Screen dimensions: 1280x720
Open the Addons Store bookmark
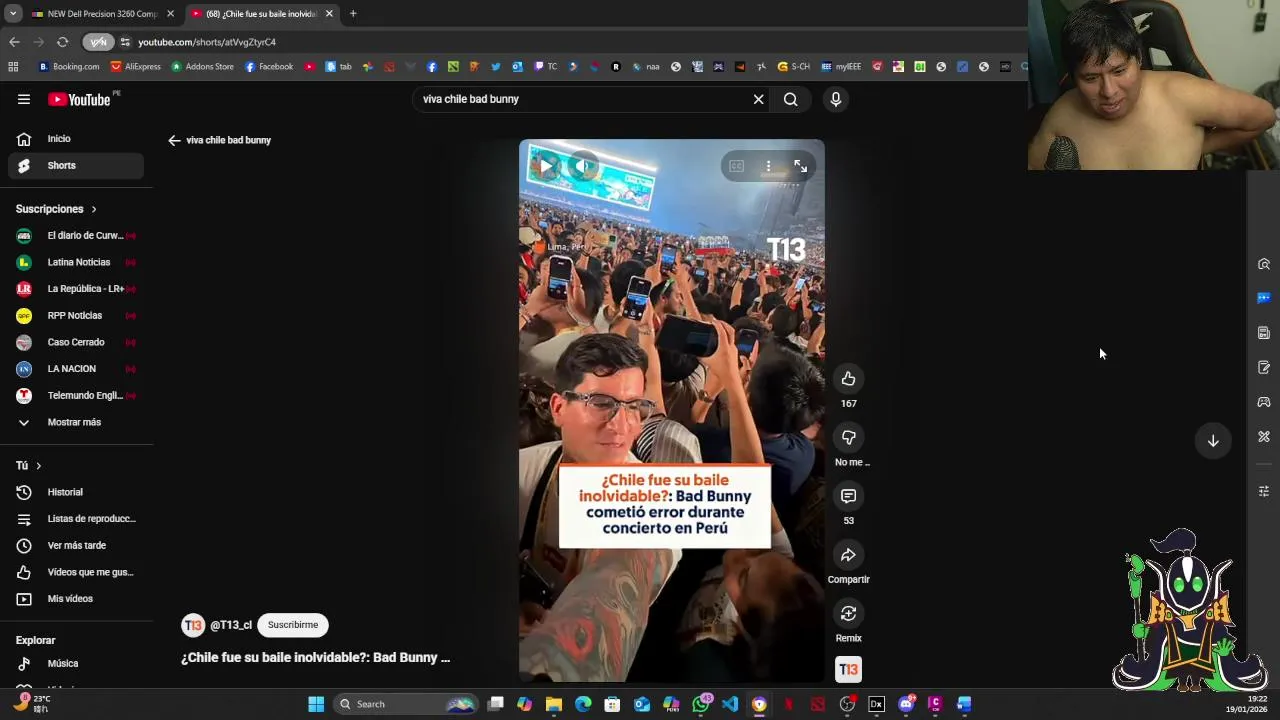tap(202, 67)
